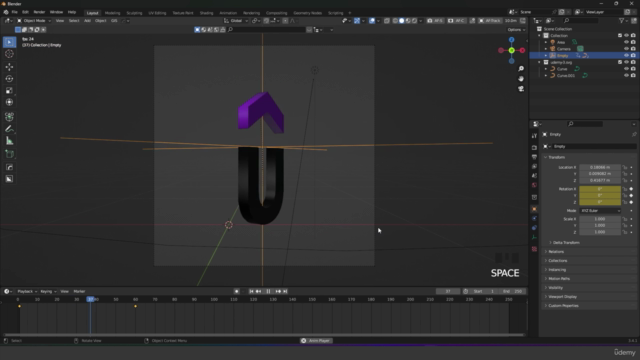The height and width of the screenshot is (360, 640).
Task: Open the Render menu
Action: [x=39, y=12]
